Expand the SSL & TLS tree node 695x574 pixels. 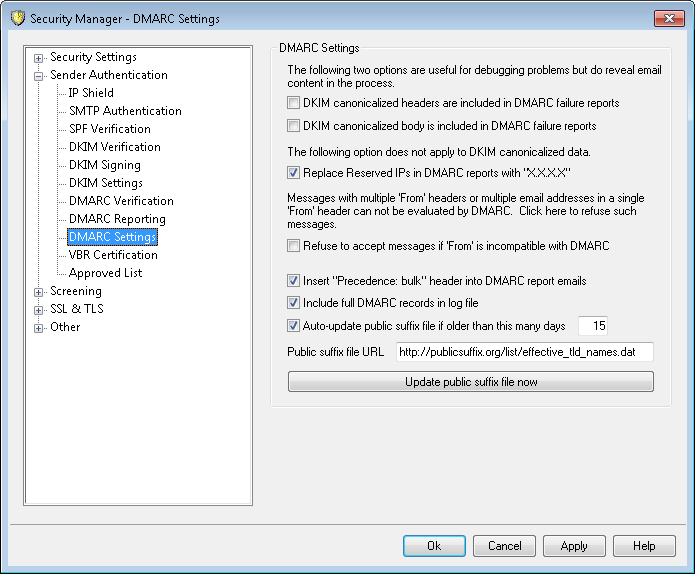[x=39, y=309]
